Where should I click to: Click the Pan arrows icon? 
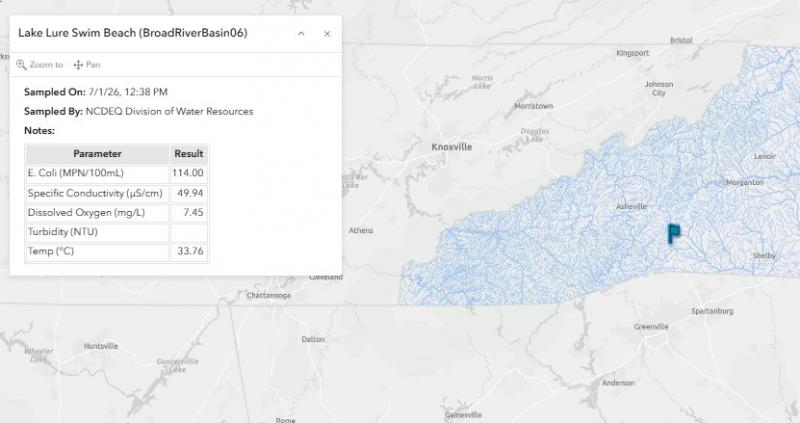point(78,65)
